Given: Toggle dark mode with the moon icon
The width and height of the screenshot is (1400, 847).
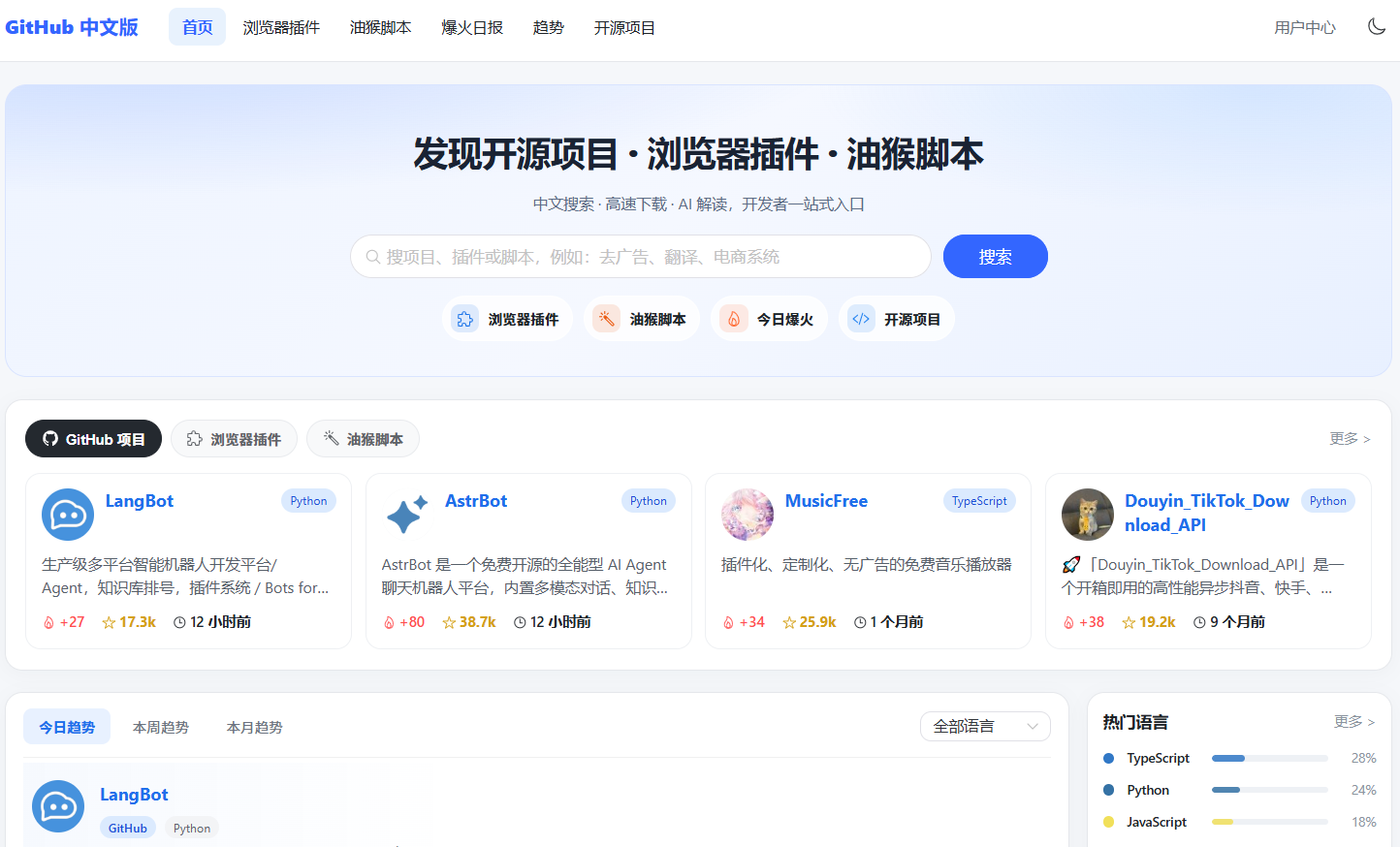Looking at the screenshot, I should coord(1377,26).
